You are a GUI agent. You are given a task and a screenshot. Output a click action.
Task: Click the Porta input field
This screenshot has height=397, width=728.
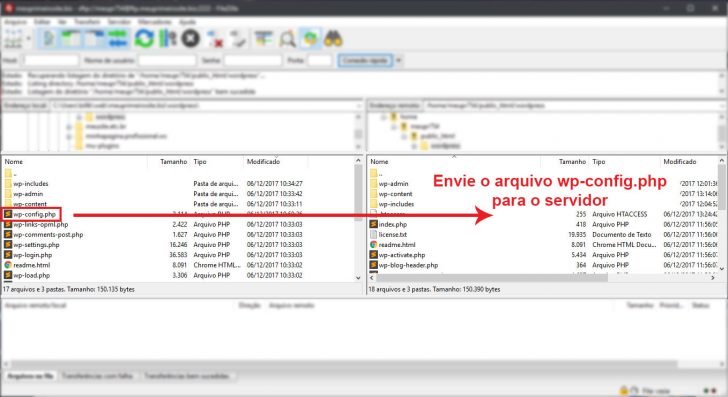[319, 60]
